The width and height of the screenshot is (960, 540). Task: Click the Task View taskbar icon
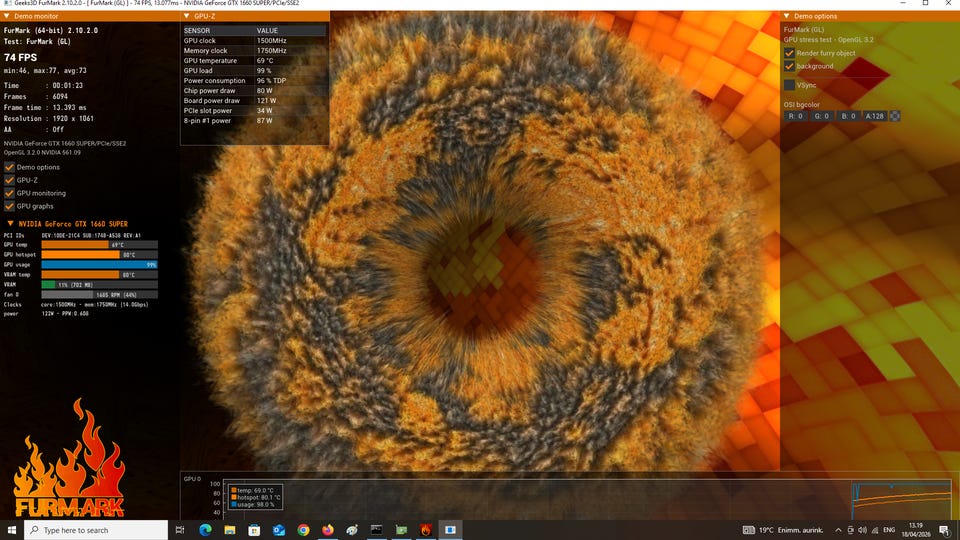coord(180,530)
